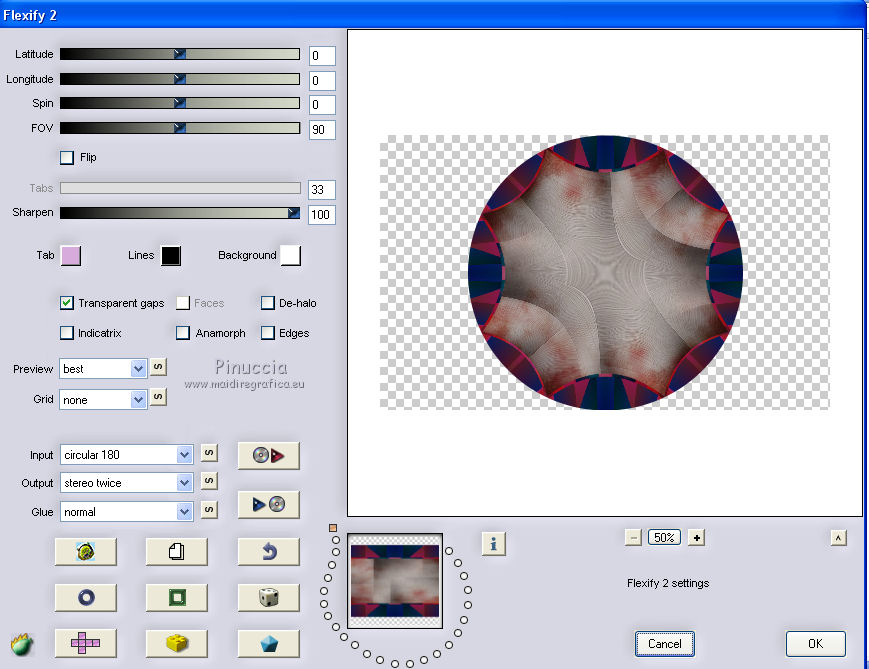
Task: Click the load settings disc-to-play button
Action: [269, 456]
